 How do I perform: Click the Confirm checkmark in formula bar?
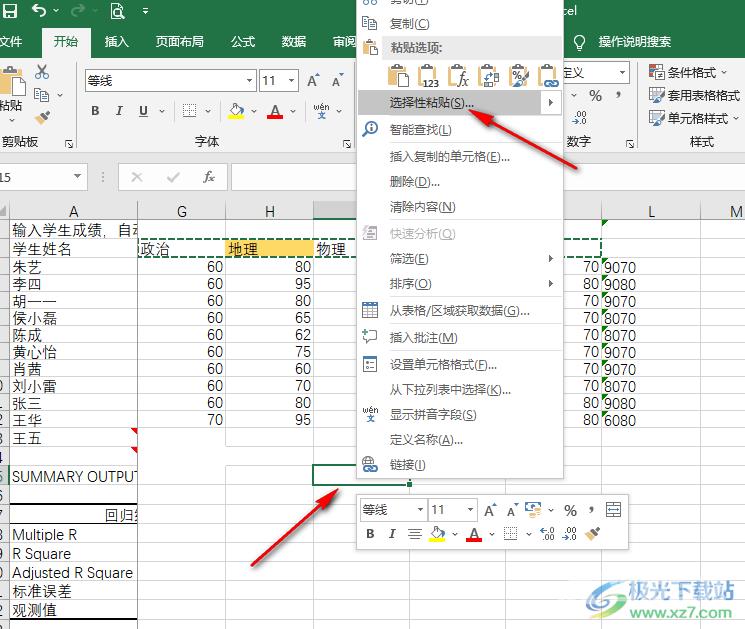point(173,177)
